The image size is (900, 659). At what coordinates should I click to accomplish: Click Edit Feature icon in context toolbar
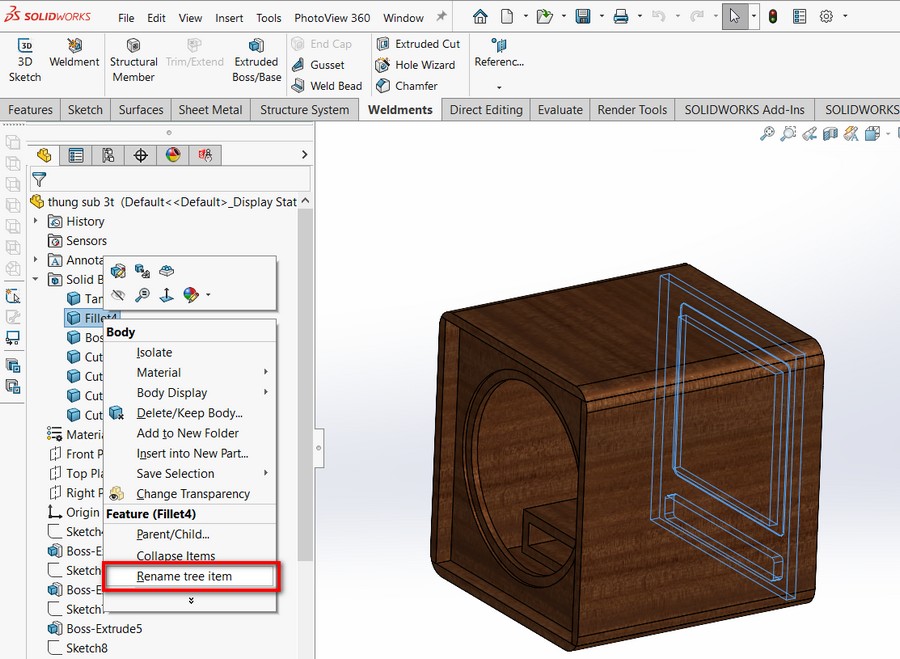pos(118,270)
